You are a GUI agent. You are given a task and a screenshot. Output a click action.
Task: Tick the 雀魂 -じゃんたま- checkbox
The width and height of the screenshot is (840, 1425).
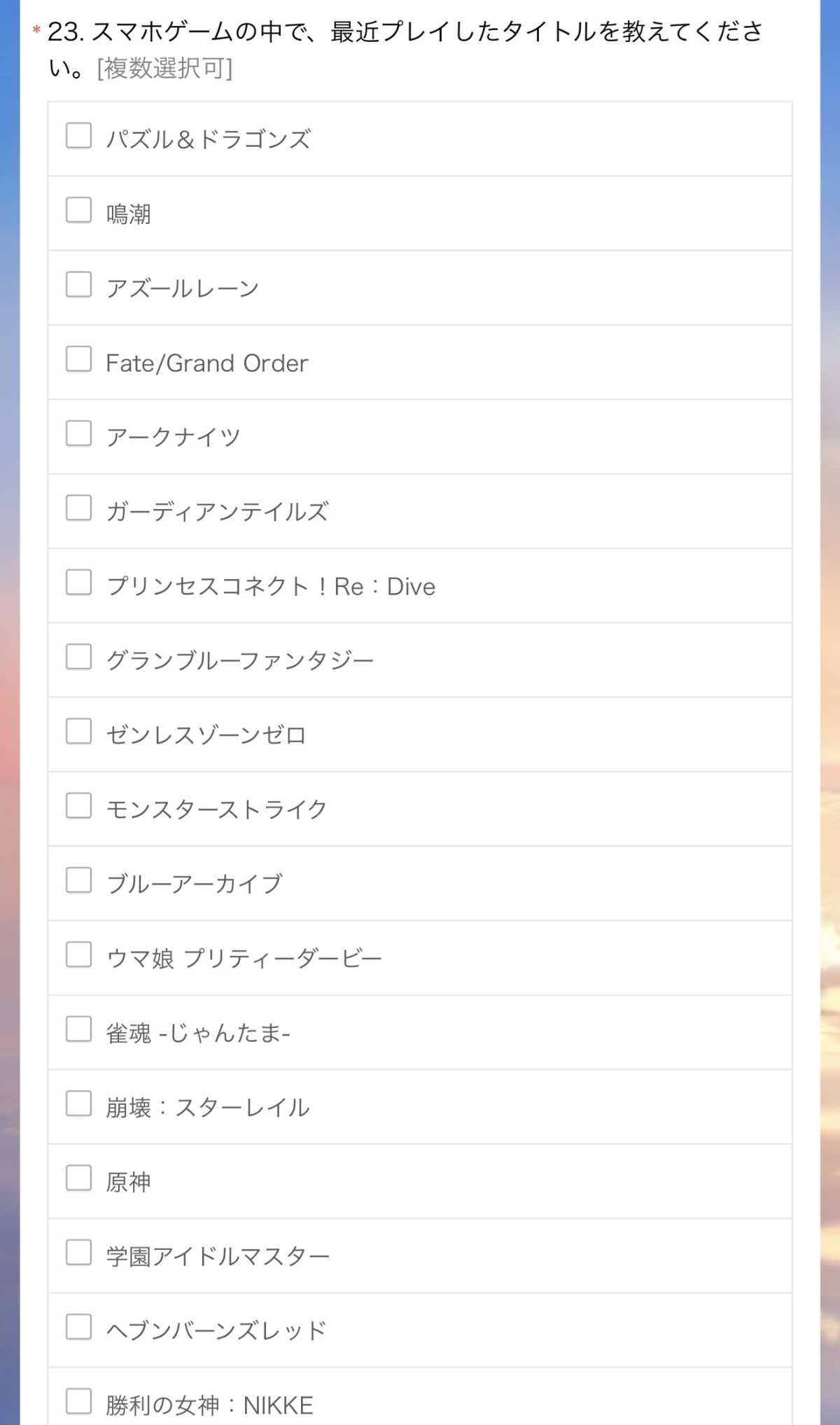coord(78,1029)
